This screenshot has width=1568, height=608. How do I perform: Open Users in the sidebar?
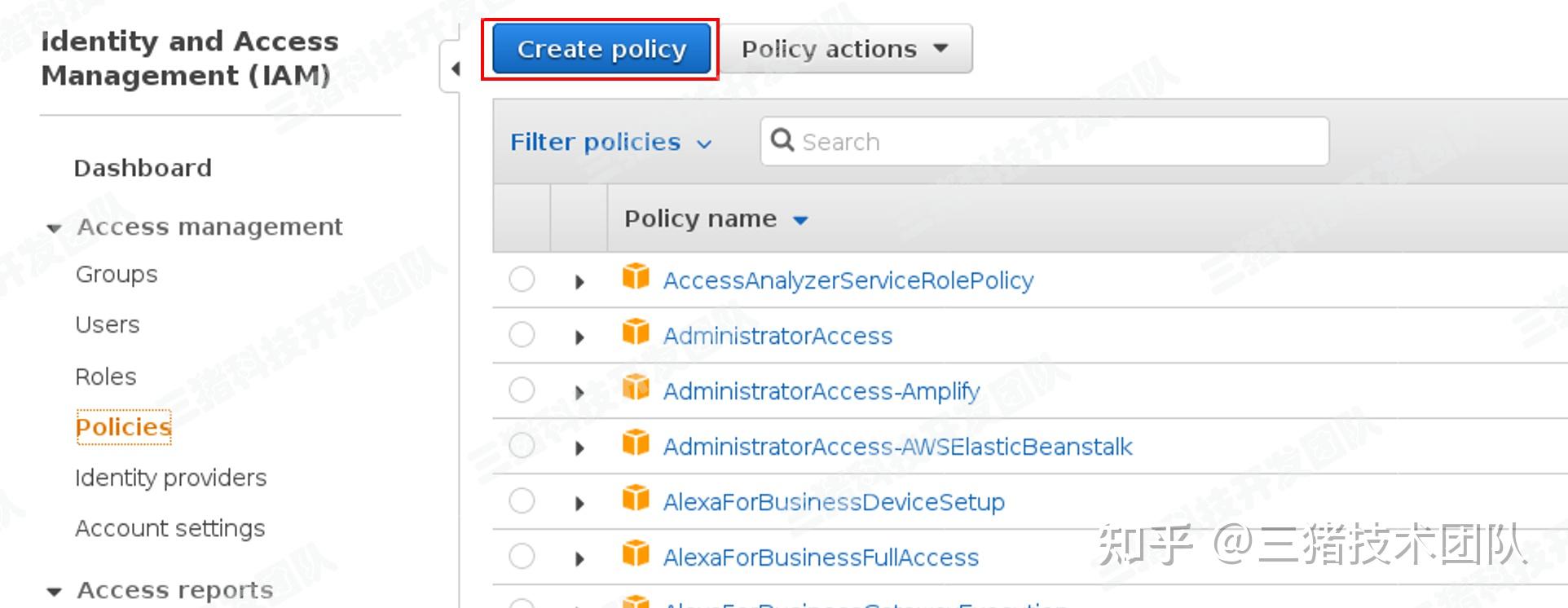(x=108, y=324)
